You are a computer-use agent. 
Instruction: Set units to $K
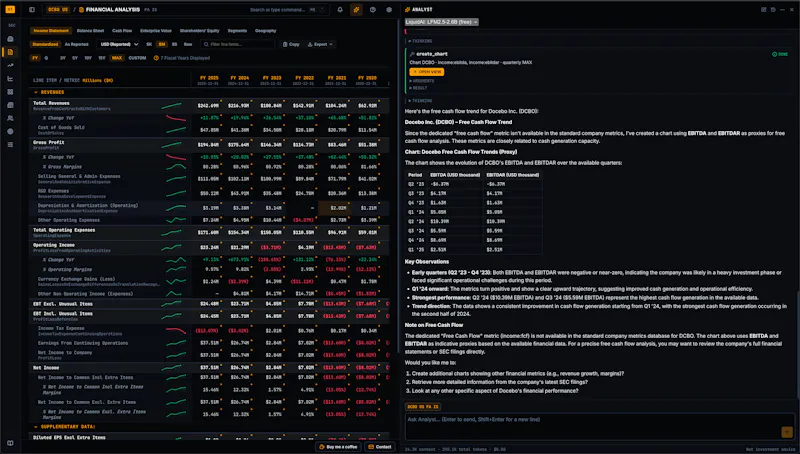point(149,44)
